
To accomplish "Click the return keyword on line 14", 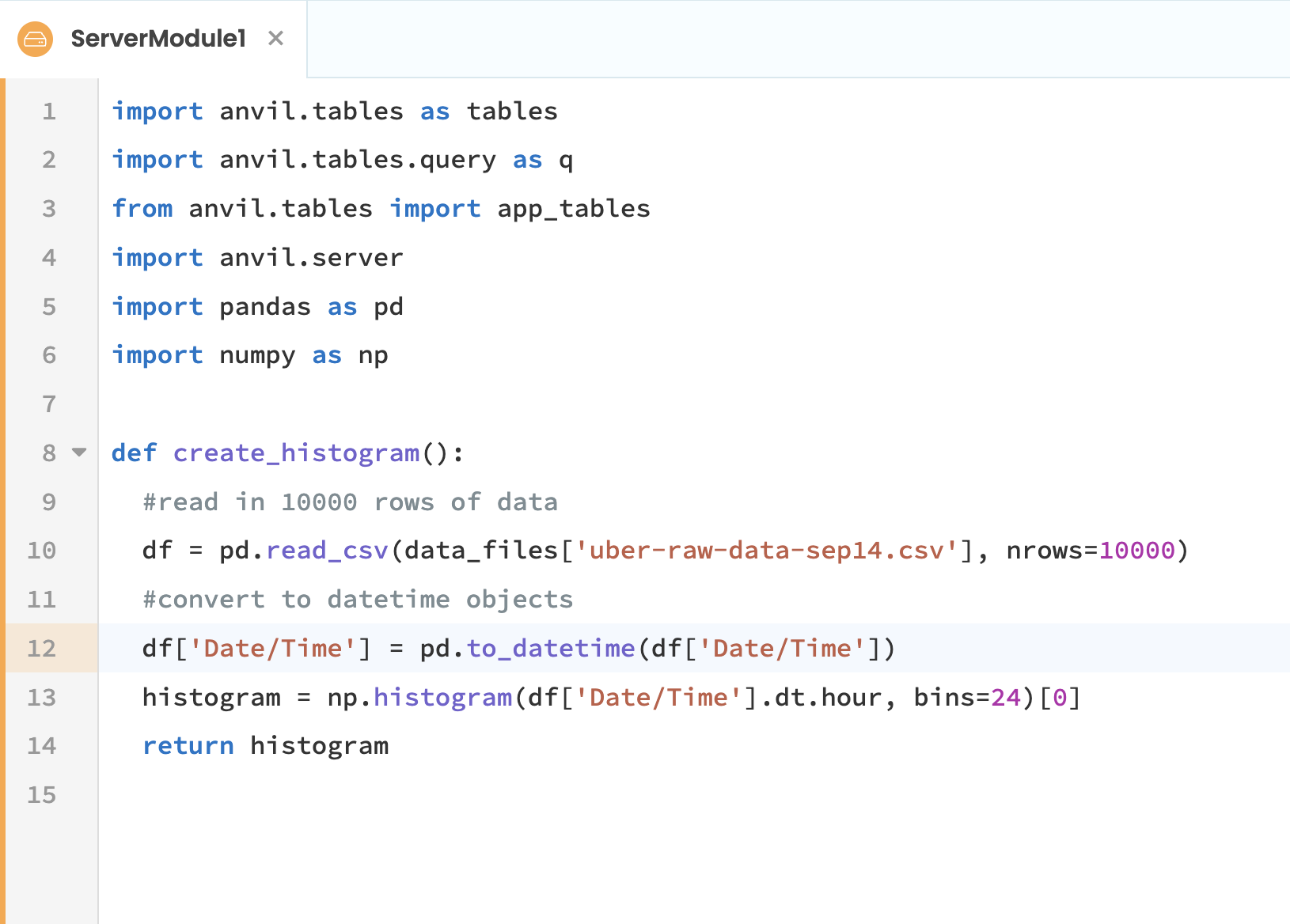I will point(188,746).
